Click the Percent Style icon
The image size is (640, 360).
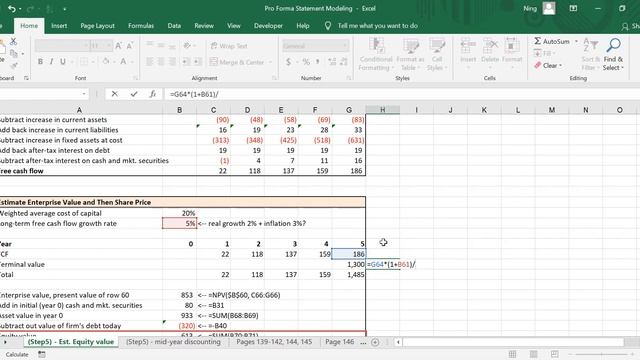306,62
